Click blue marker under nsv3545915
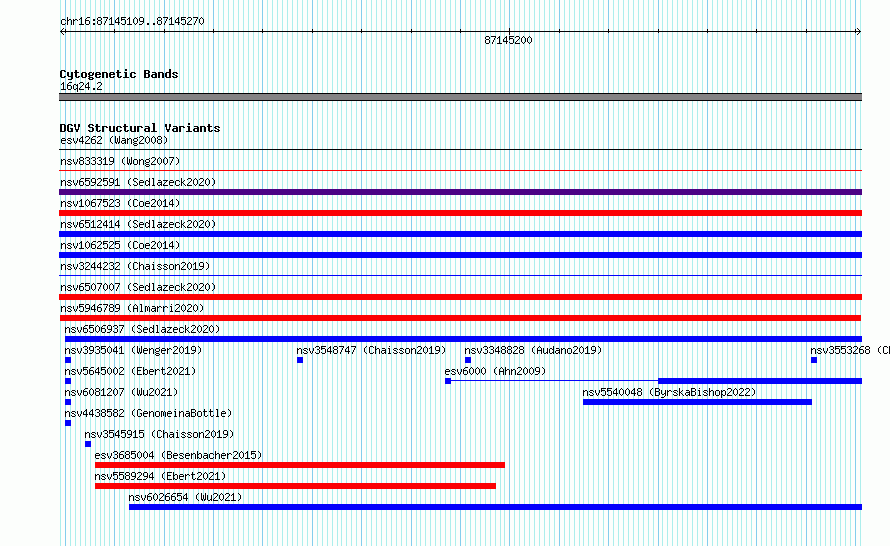Viewport: 890px width, 546px height. (88, 444)
